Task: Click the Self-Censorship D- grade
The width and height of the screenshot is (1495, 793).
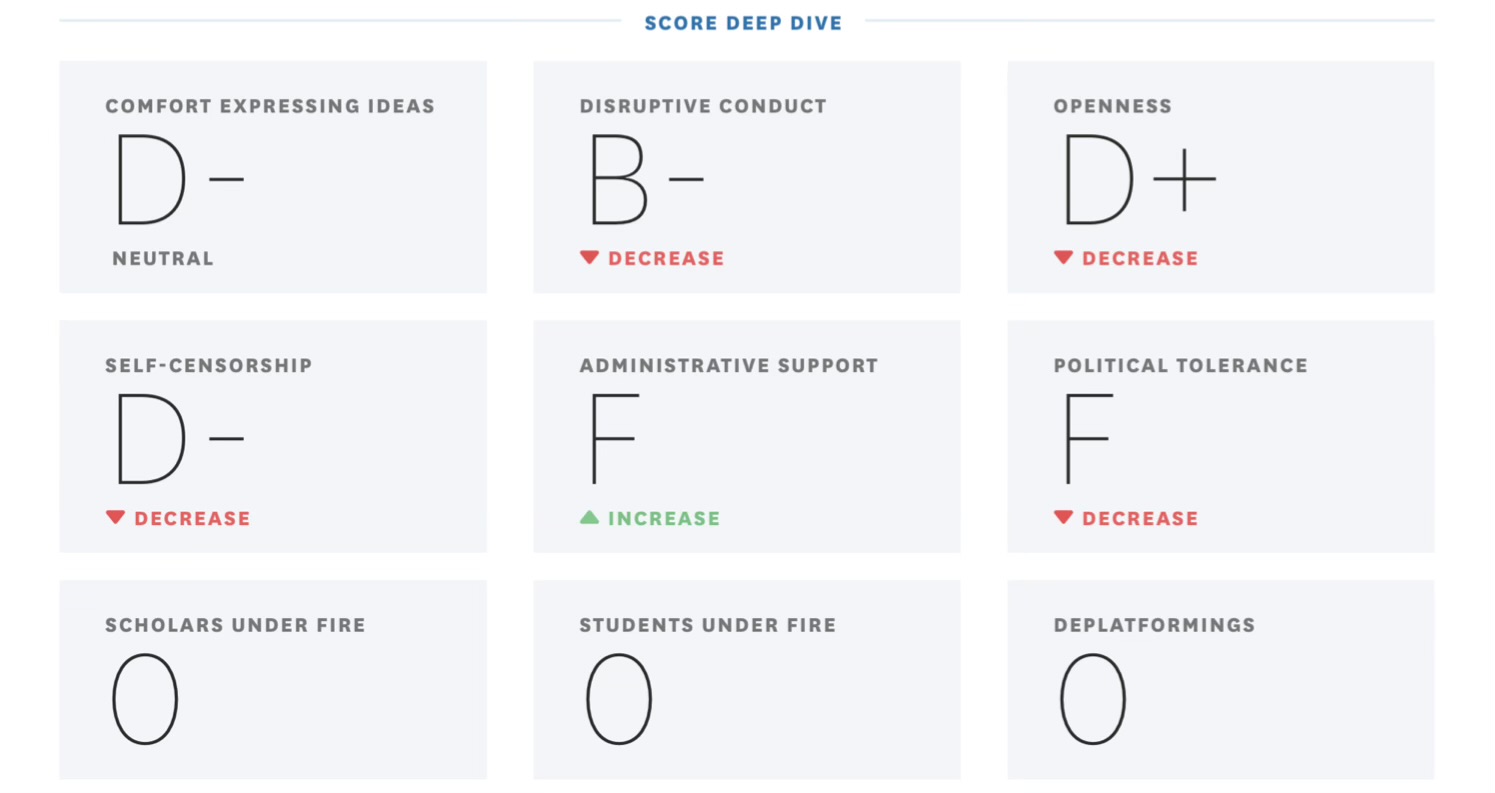Action: 178,440
